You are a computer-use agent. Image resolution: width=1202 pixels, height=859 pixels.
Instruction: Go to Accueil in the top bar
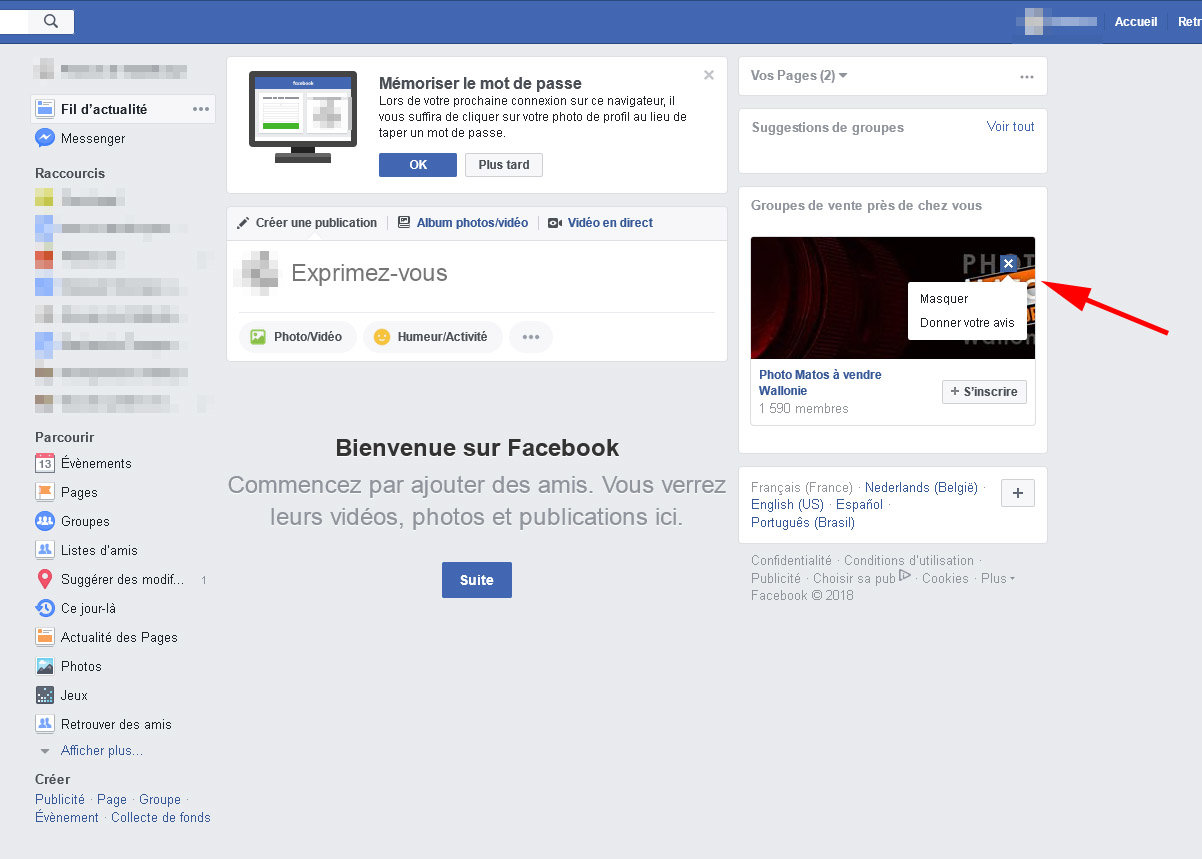[x=1136, y=21]
